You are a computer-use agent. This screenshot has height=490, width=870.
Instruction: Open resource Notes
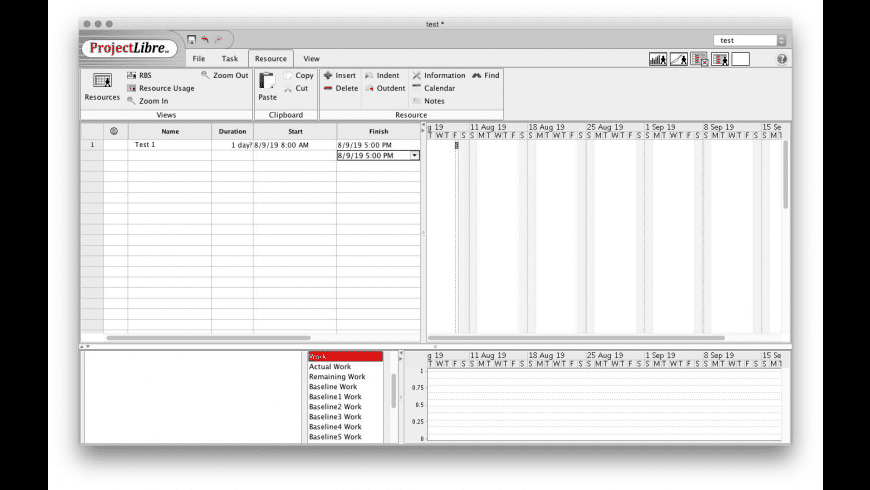(x=428, y=100)
